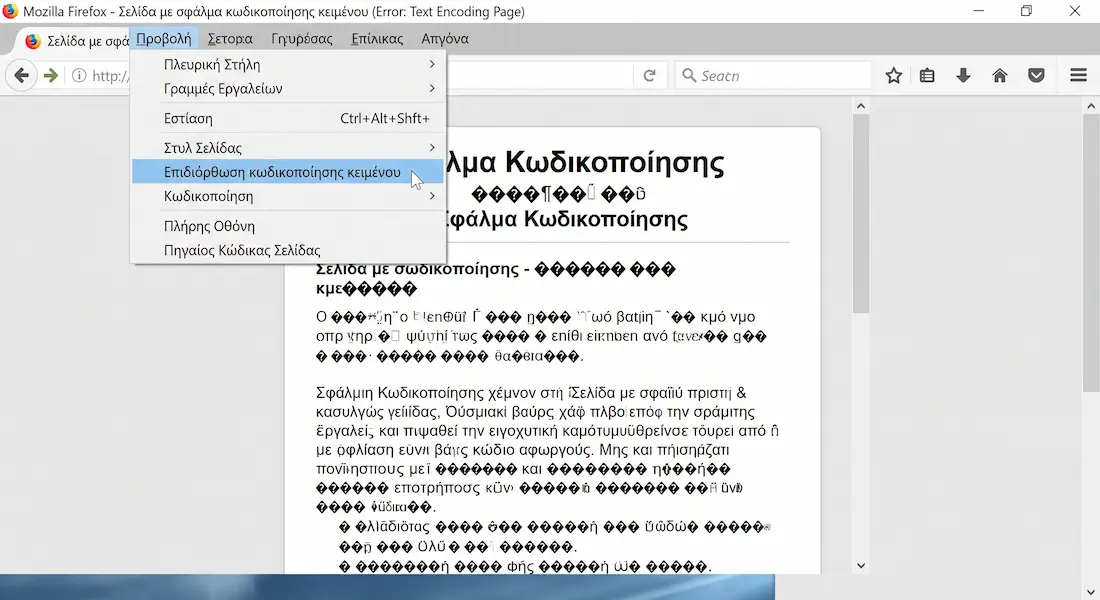Click the back arrow navigation button
Screen dimensions: 1100x600
pyautogui.click(x=22, y=75)
